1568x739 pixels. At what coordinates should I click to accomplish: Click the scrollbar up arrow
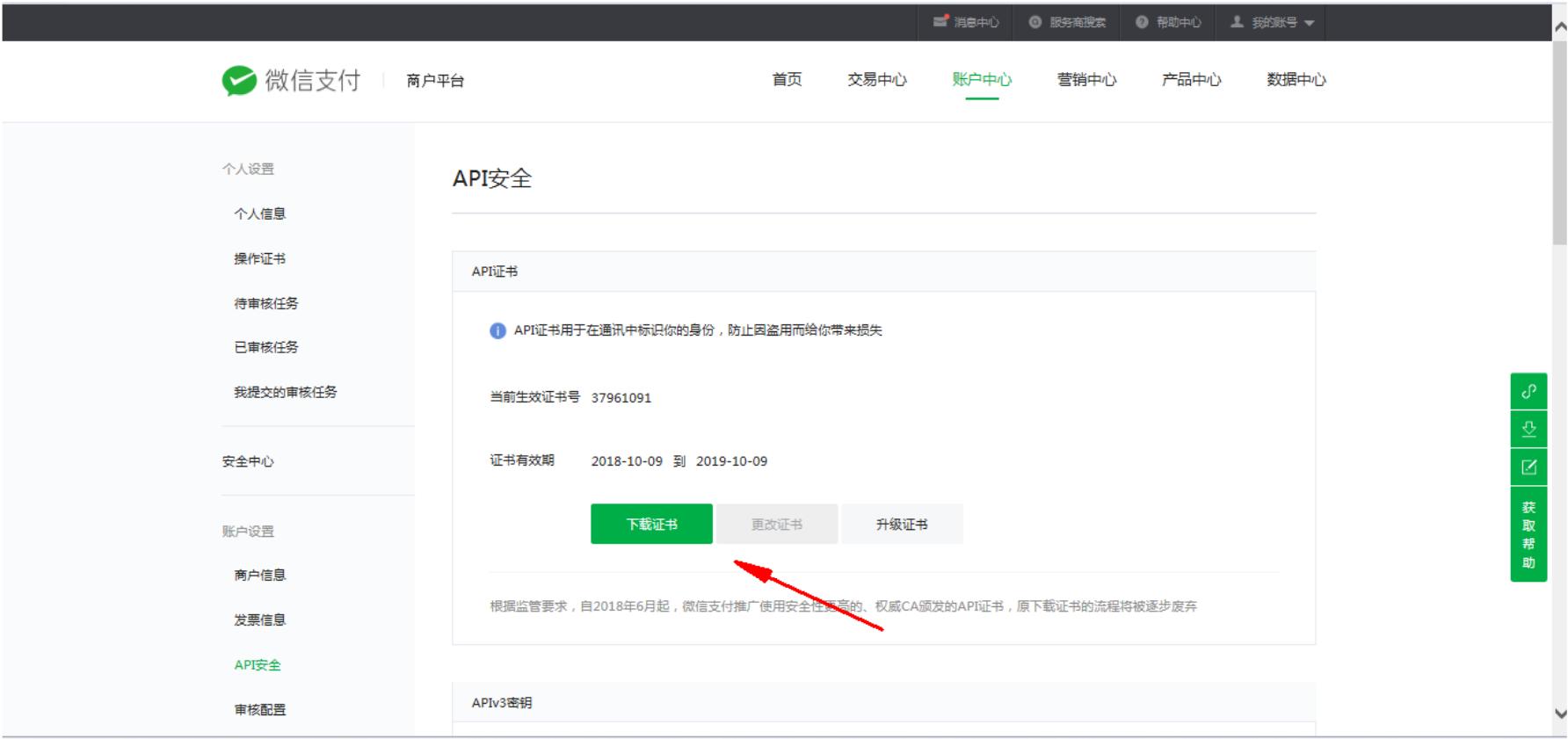point(1560,27)
